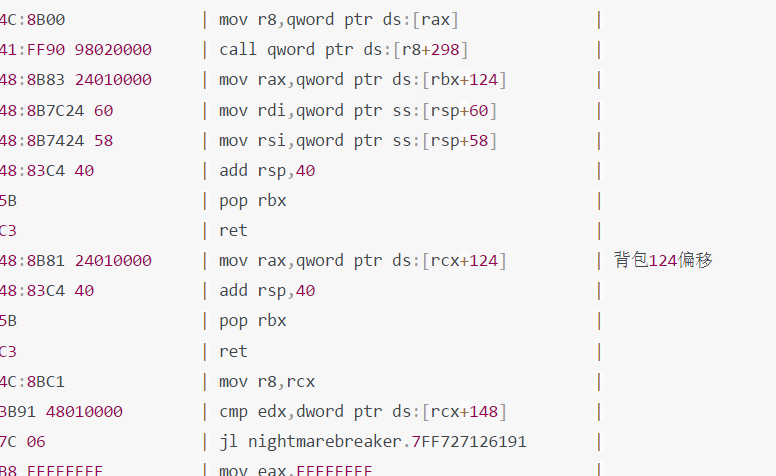Viewport: 776px width, 476px height.
Task: Click the bytes 48:8B7C24 60
Action: pos(56,110)
